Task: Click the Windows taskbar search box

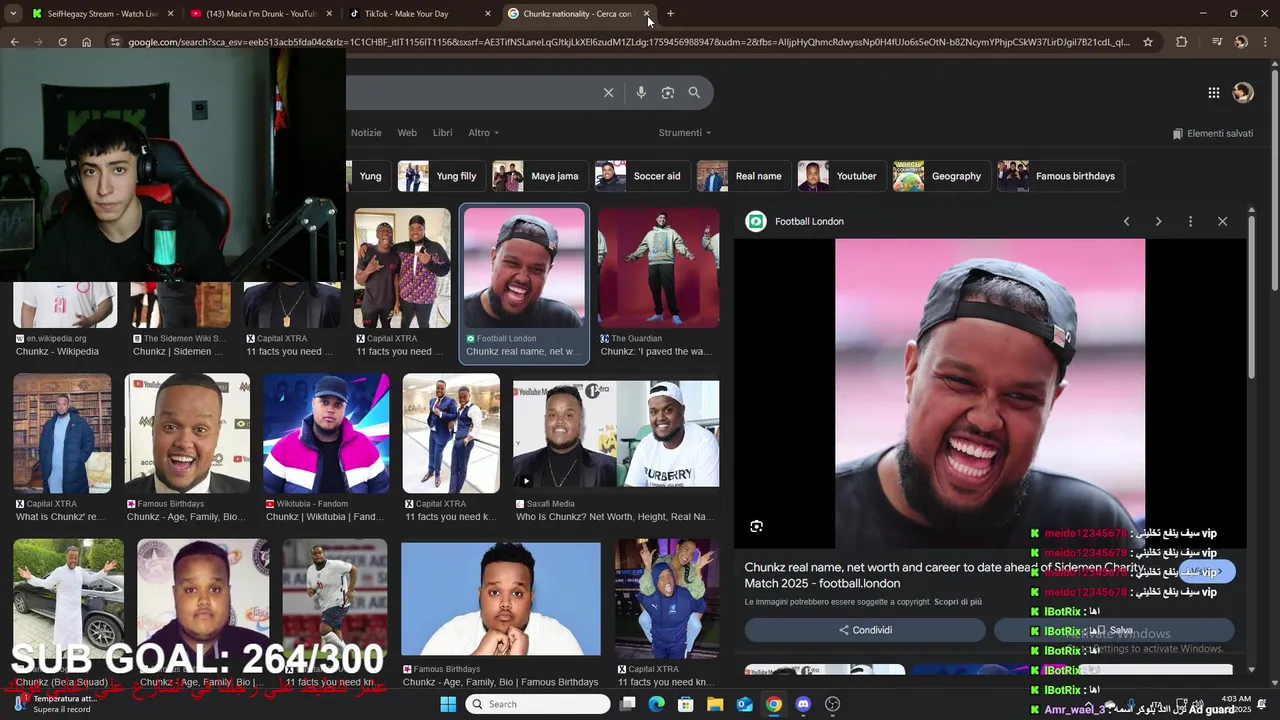Action: coord(538,704)
